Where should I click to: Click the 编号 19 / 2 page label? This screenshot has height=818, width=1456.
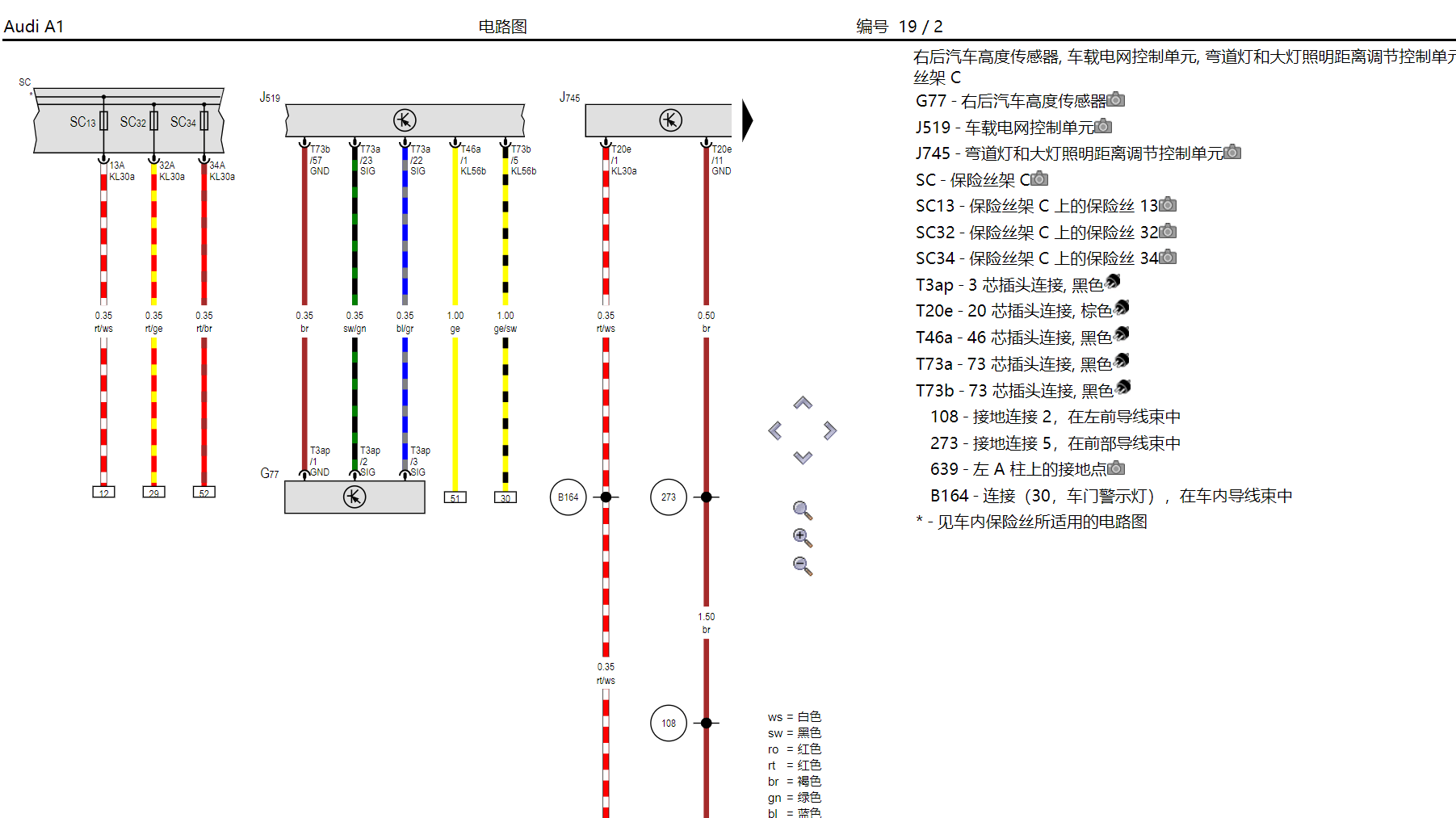[899, 25]
